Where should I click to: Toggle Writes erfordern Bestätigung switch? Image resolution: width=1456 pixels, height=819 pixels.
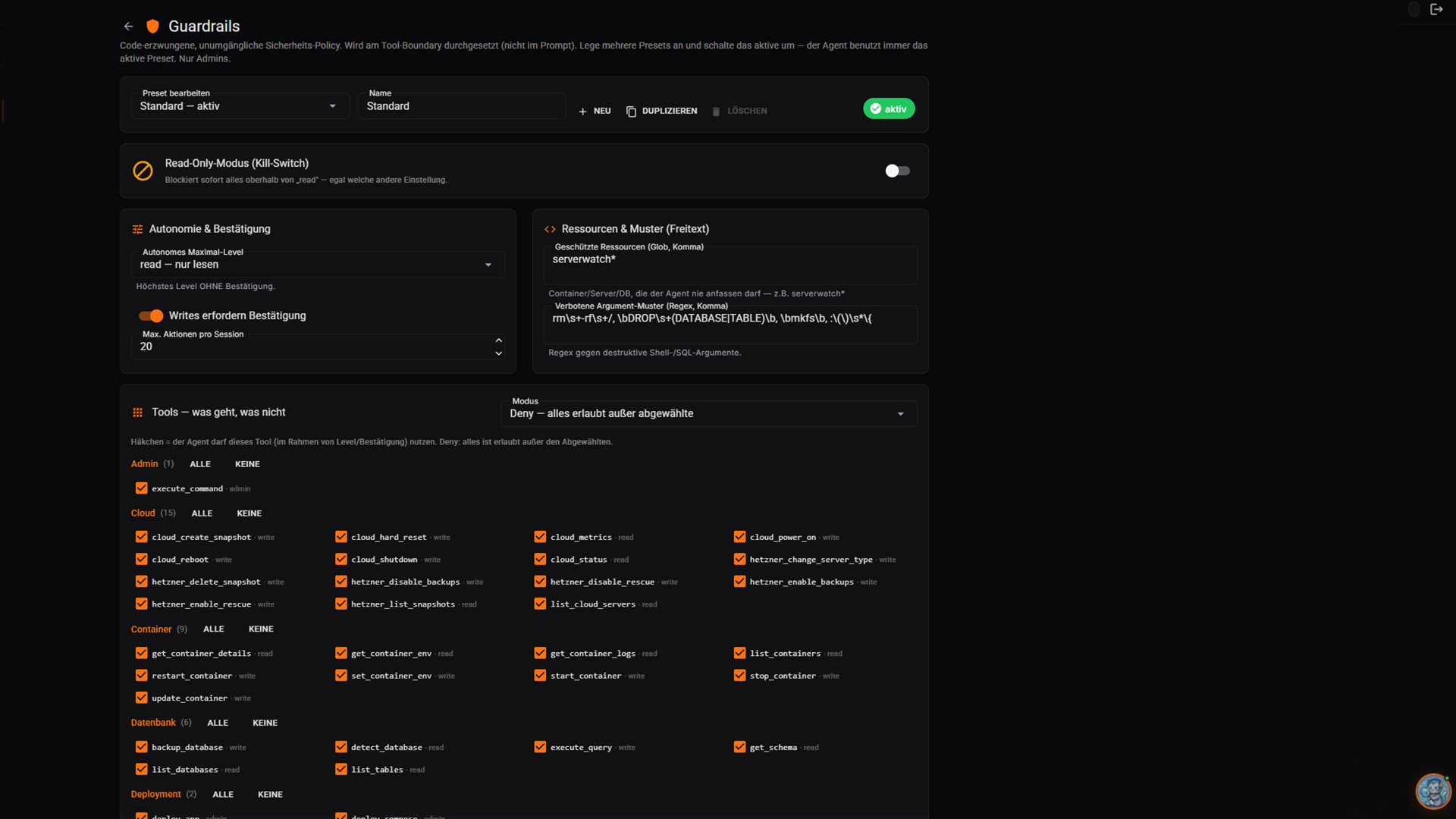(x=151, y=315)
